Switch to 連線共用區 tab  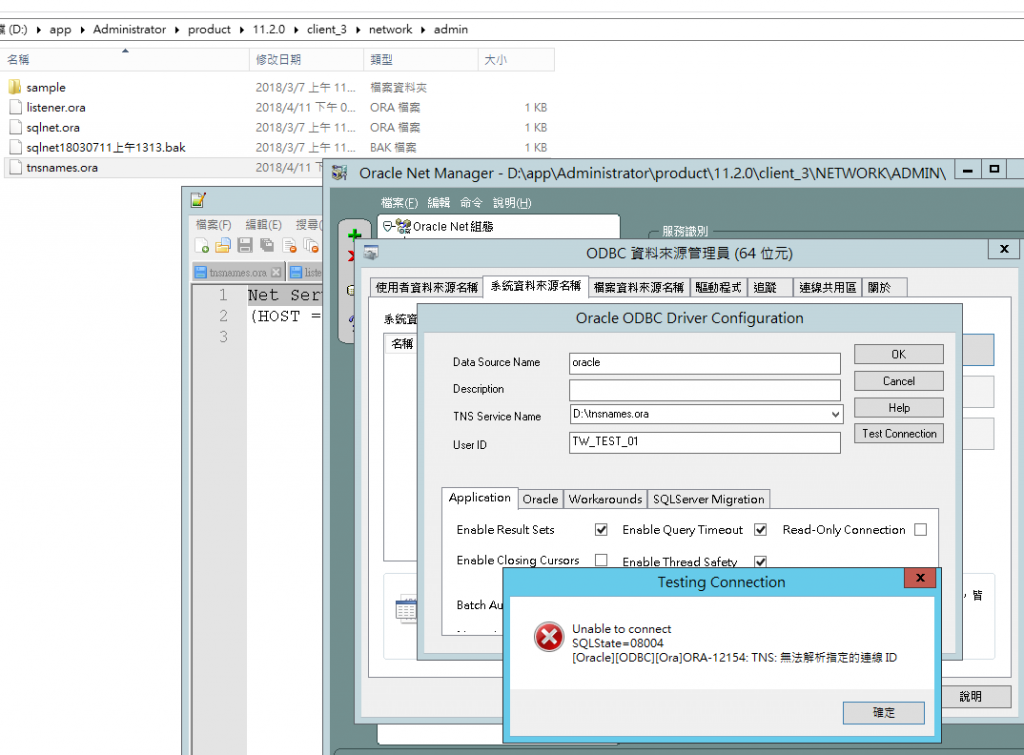click(827, 287)
